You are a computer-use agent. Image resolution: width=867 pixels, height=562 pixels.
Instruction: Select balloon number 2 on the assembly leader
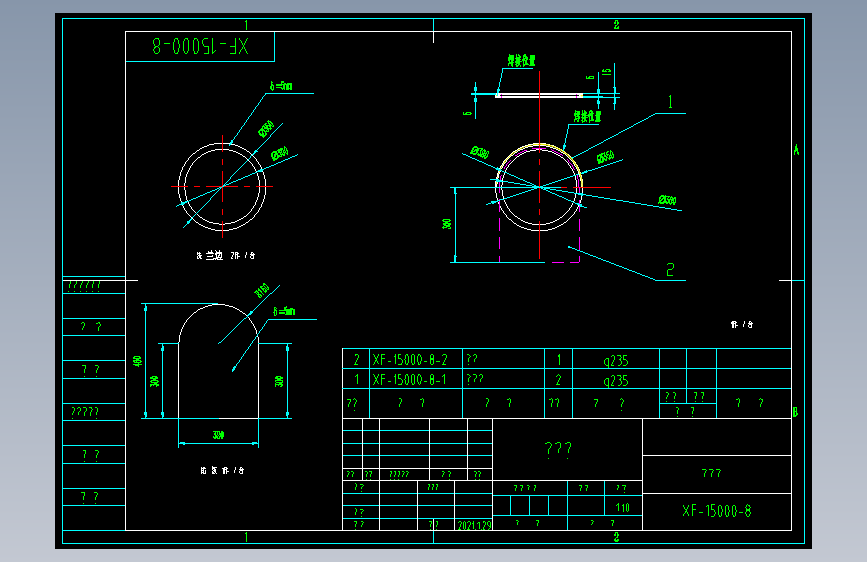pyautogui.click(x=670, y=270)
